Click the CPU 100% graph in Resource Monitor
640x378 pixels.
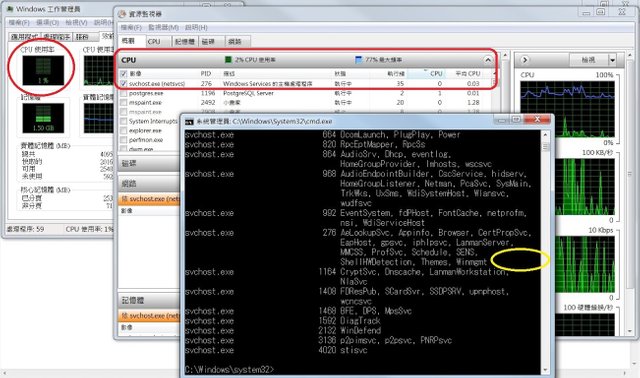click(x=567, y=109)
